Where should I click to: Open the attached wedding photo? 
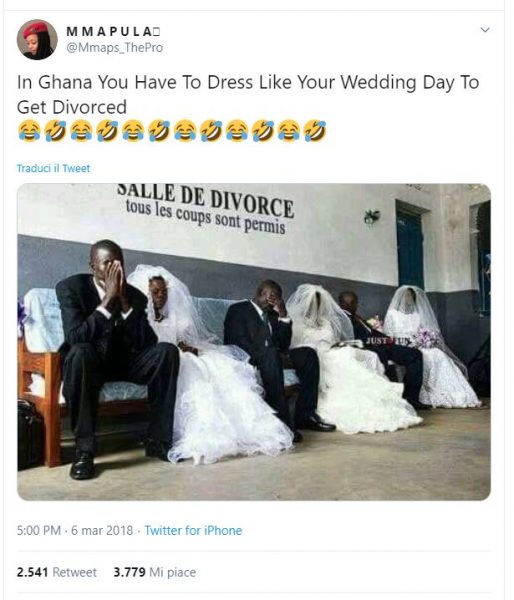click(x=254, y=342)
